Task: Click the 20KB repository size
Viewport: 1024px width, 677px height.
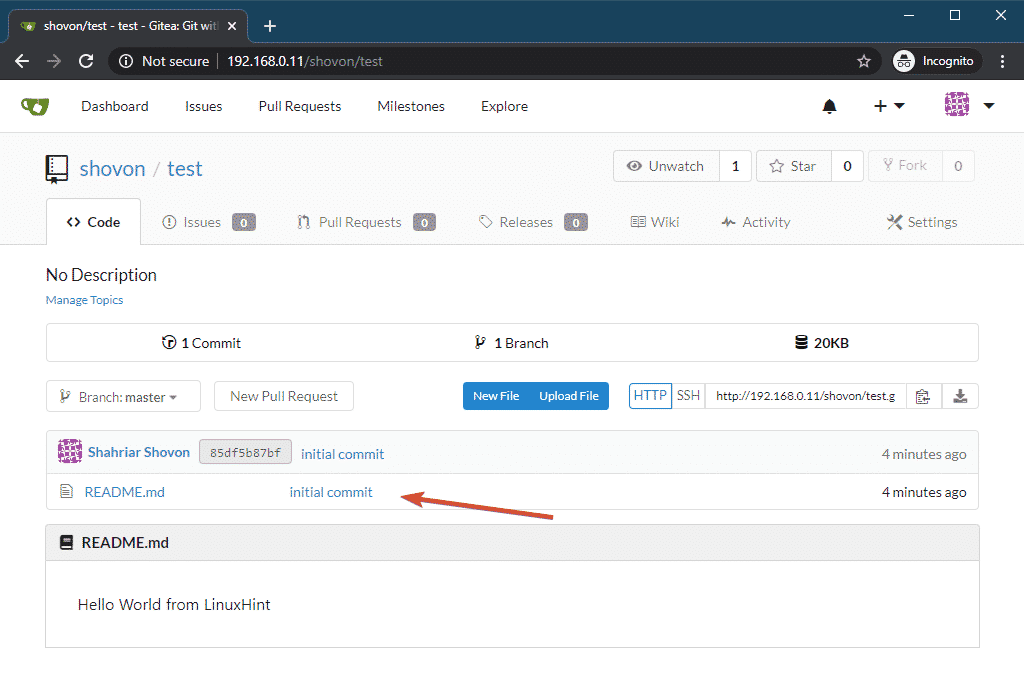Action: tap(822, 343)
